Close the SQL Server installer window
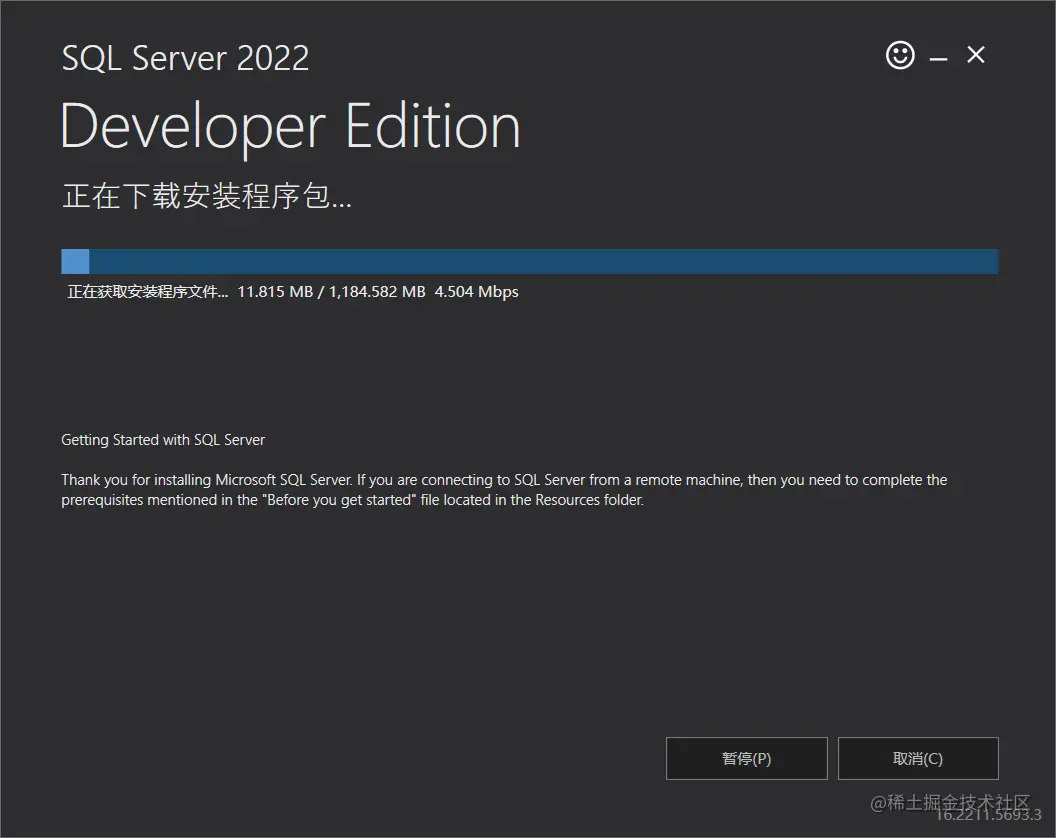 coord(976,55)
